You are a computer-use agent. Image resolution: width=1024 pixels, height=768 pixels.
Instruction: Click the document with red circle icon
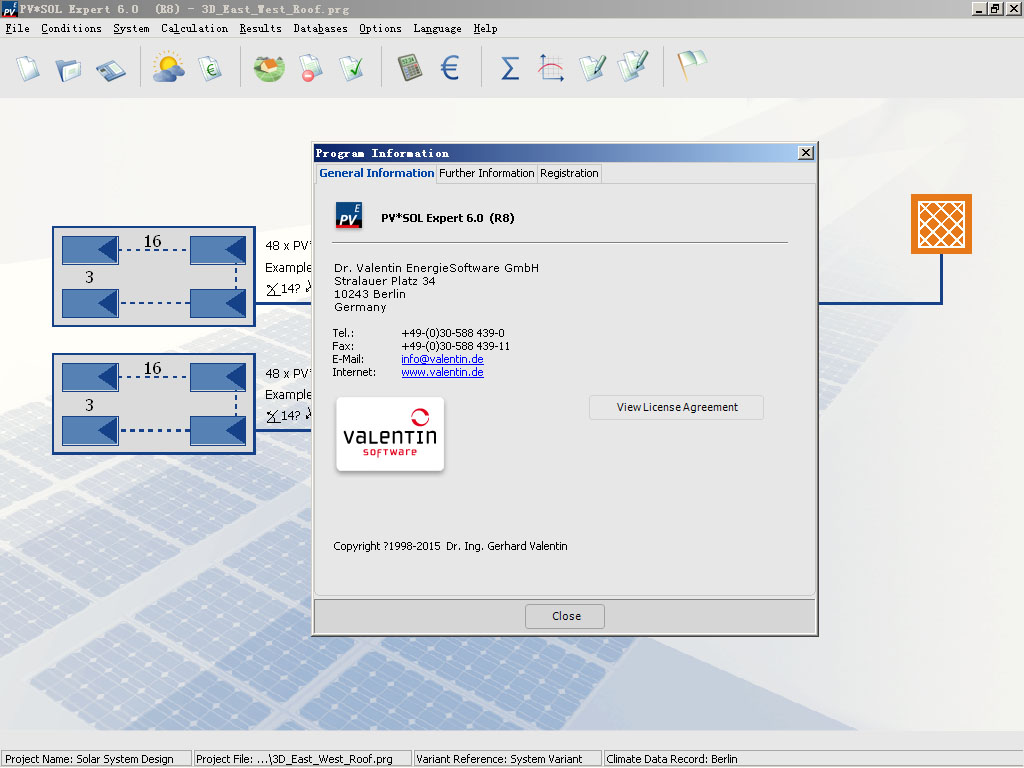(x=311, y=68)
